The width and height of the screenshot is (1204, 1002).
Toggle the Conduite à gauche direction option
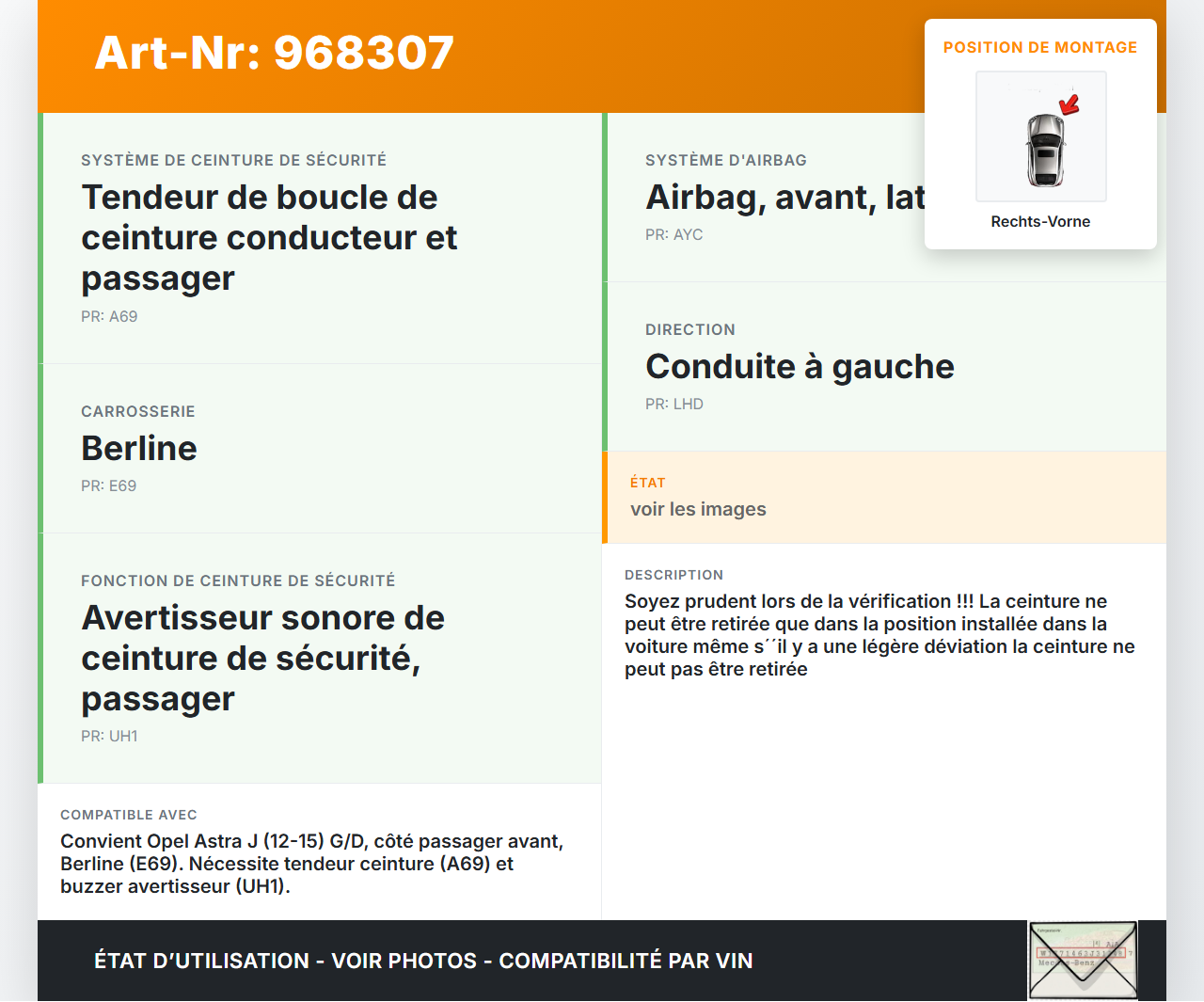(800, 366)
